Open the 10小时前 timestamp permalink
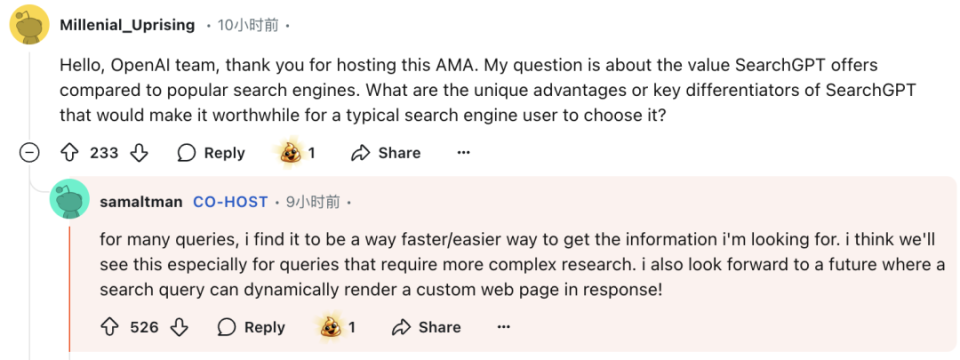The height and width of the screenshot is (360, 960). tap(248, 25)
